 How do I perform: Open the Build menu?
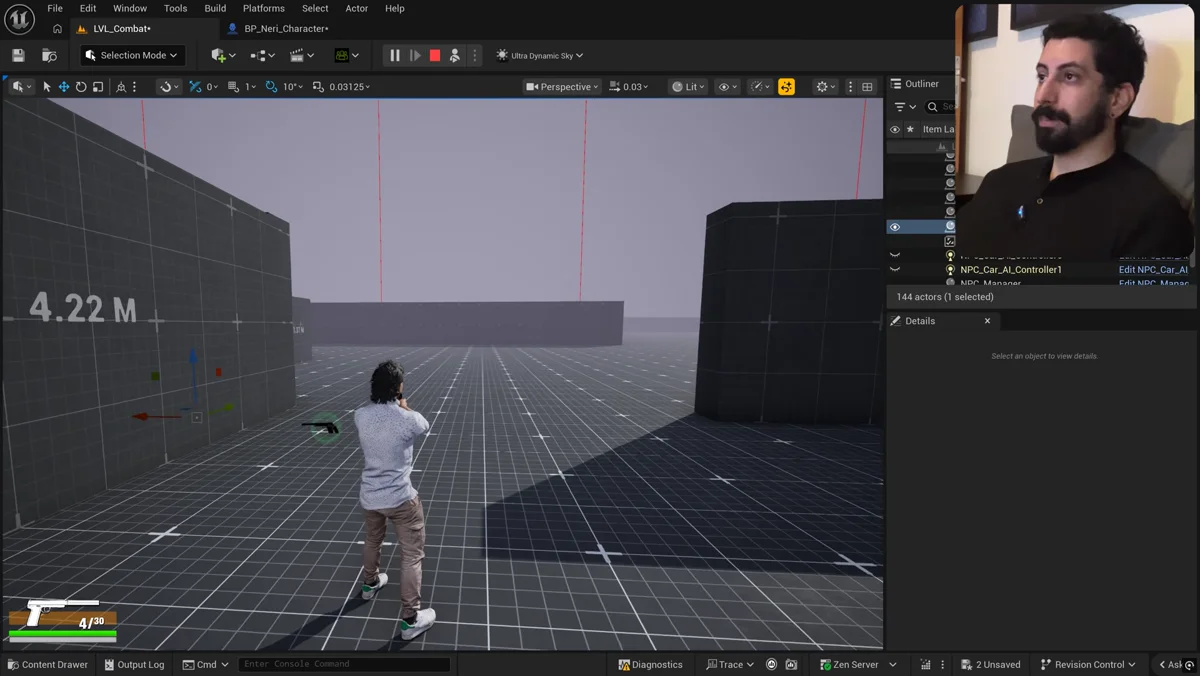tap(215, 8)
